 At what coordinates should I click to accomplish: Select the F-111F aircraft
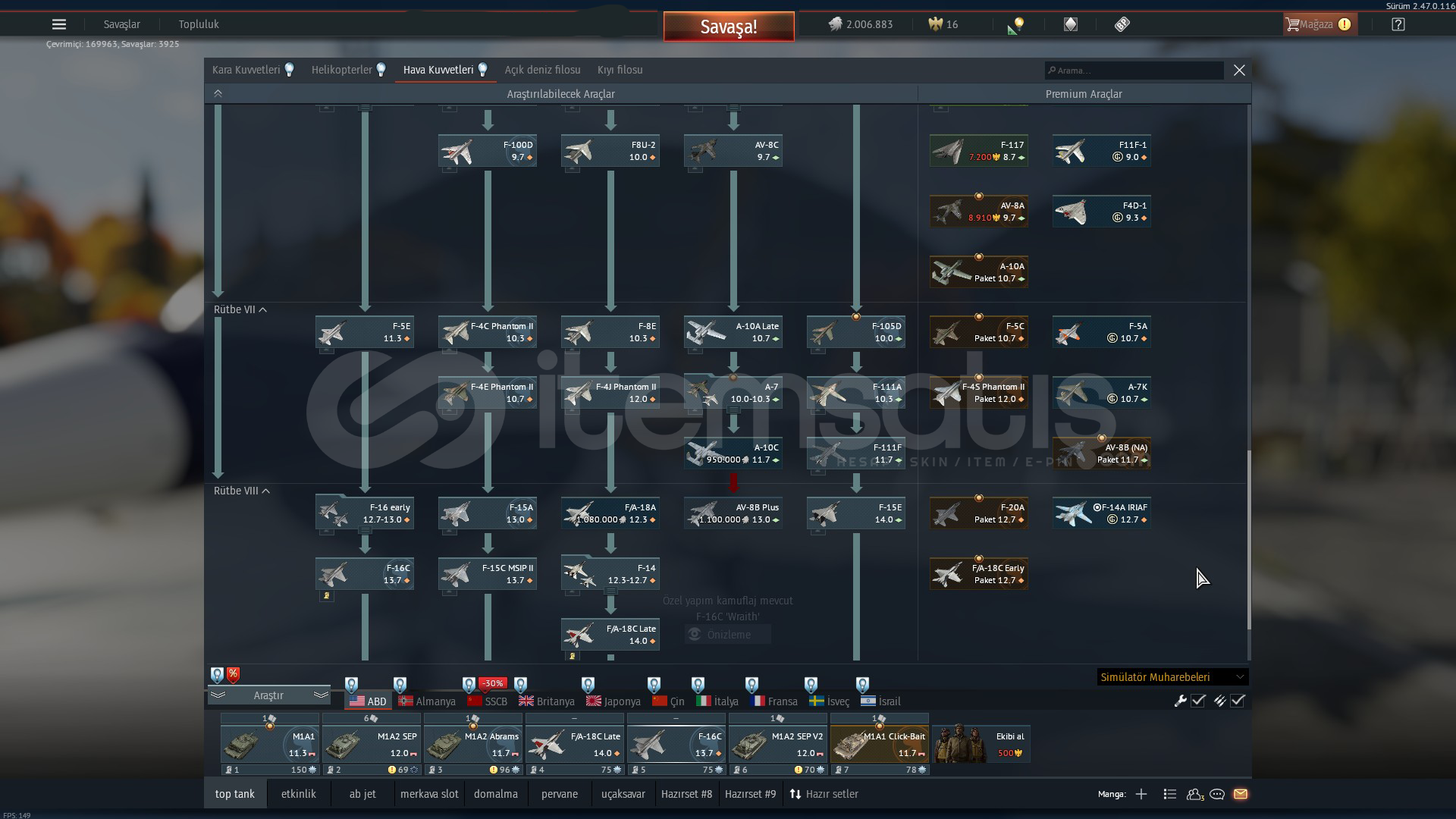tap(856, 453)
